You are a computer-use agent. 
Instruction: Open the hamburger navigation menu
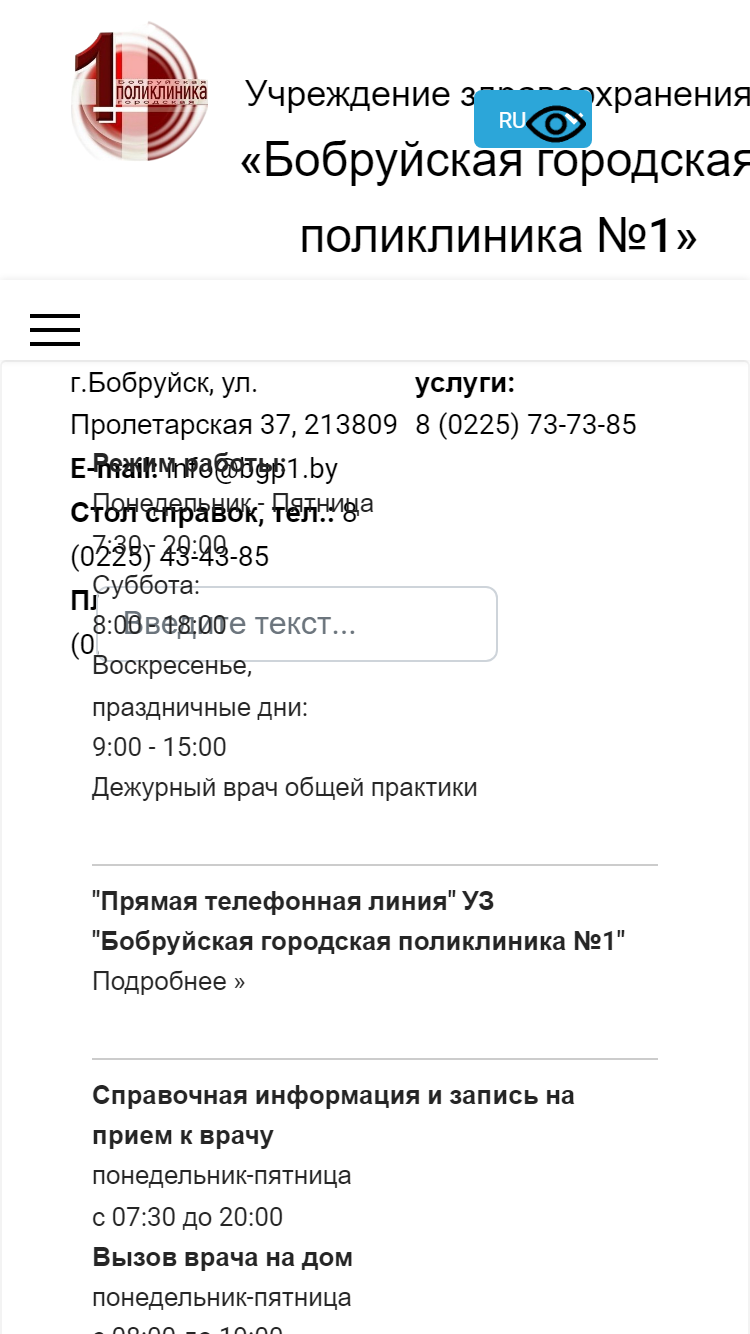pyautogui.click(x=55, y=329)
